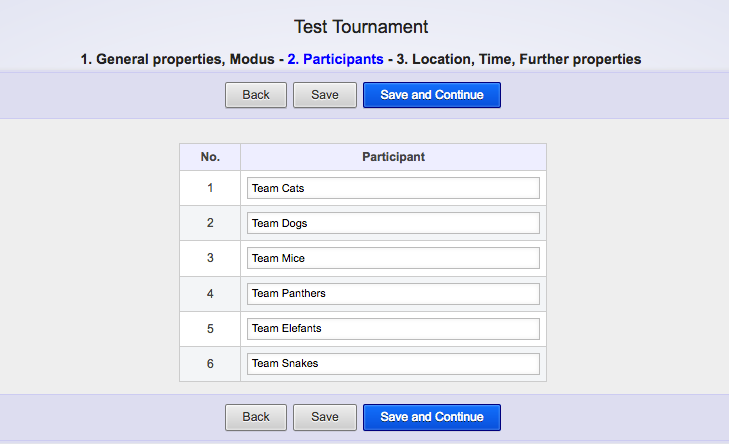
Task: Click the Test Tournament title
Action: (361, 27)
